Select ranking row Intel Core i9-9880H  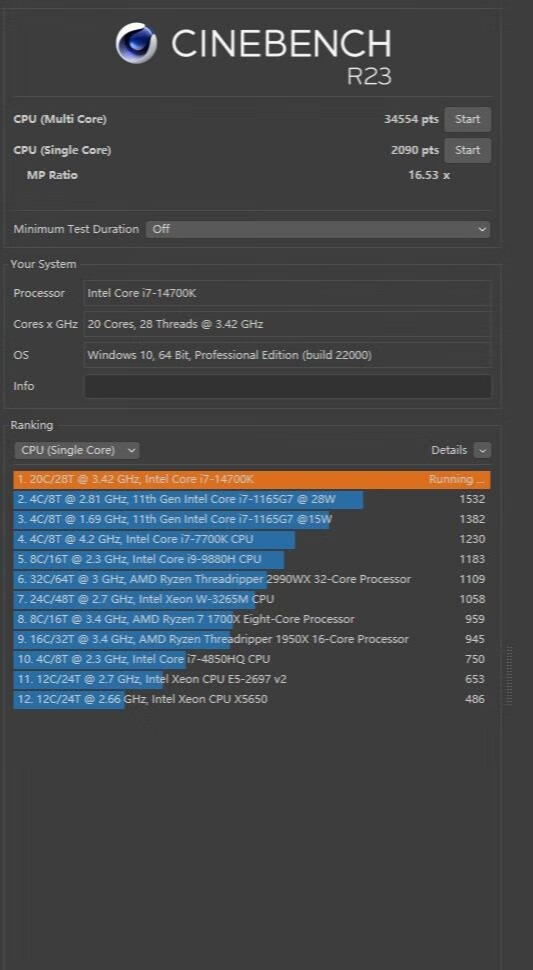pyautogui.click(x=252, y=559)
